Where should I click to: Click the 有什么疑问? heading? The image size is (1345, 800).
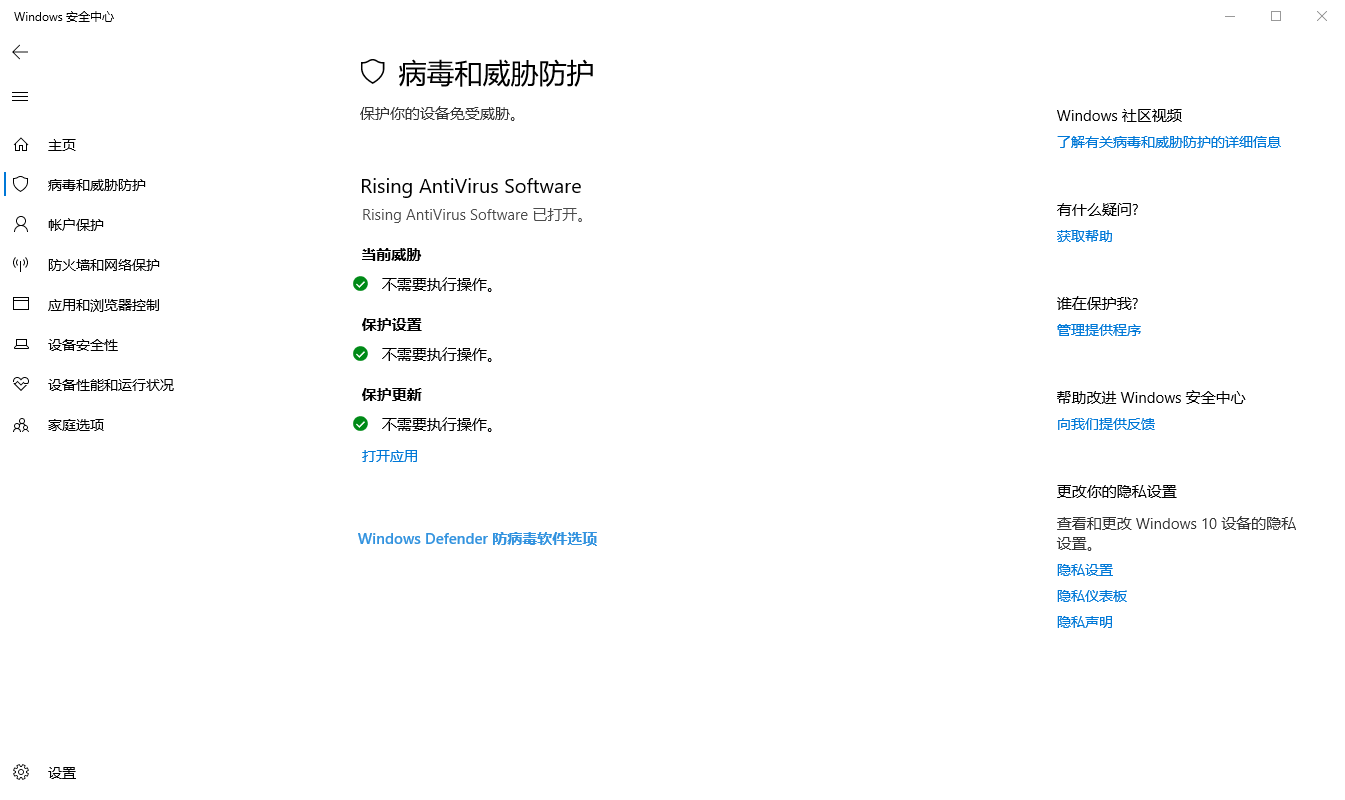(x=1098, y=210)
